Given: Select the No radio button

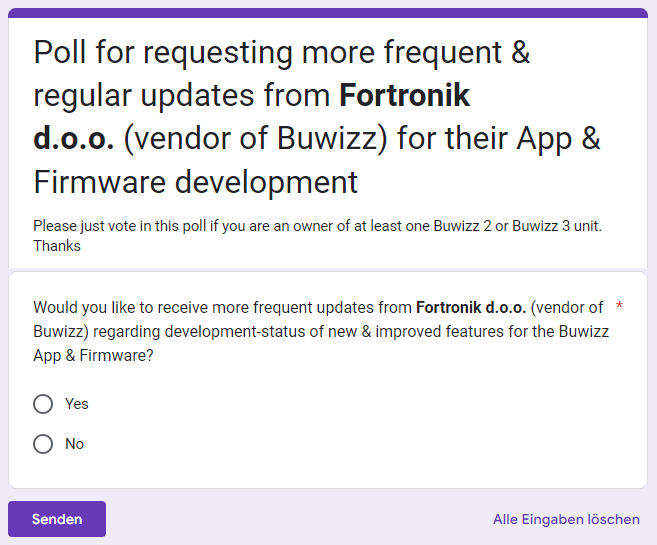Looking at the screenshot, I should 43,444.
